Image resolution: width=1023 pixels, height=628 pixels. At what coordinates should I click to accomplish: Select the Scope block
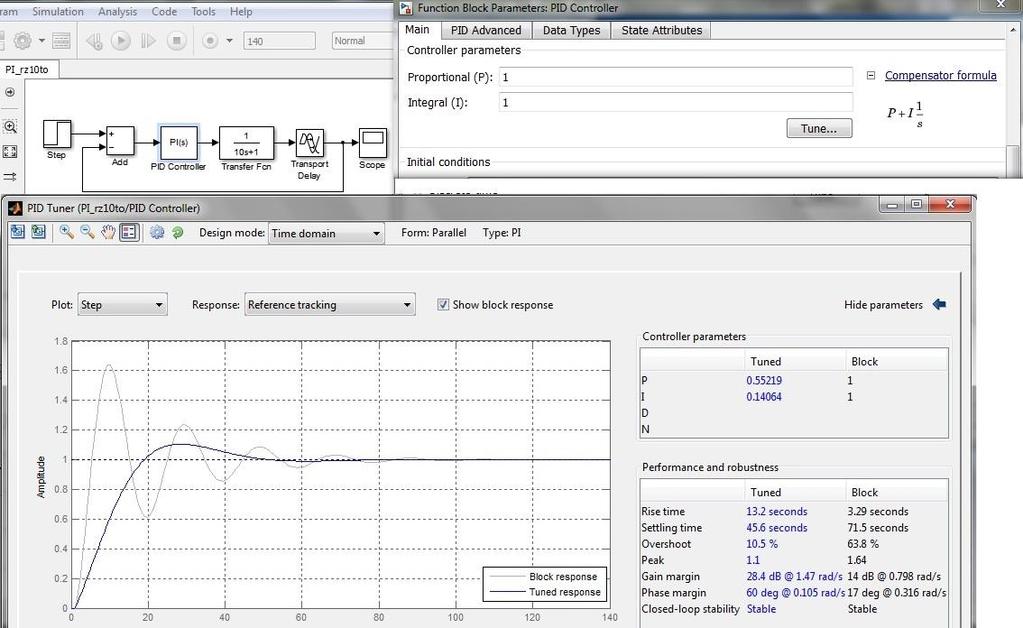point(372,143)
